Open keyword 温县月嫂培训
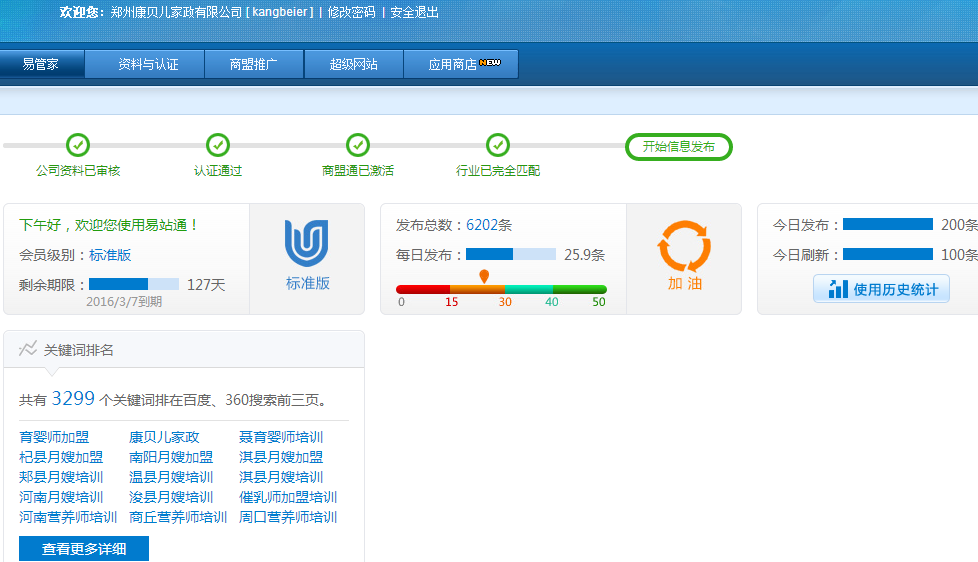978x562 pixels. click(171, 477)
